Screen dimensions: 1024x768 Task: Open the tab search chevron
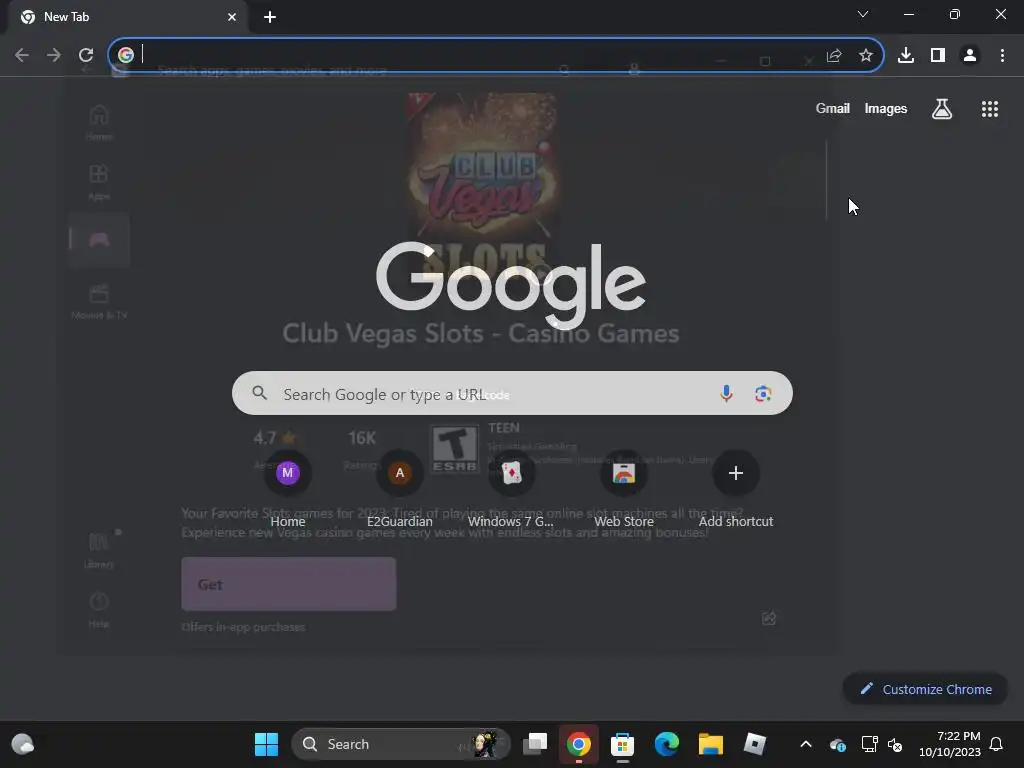(x=863, y=14)
